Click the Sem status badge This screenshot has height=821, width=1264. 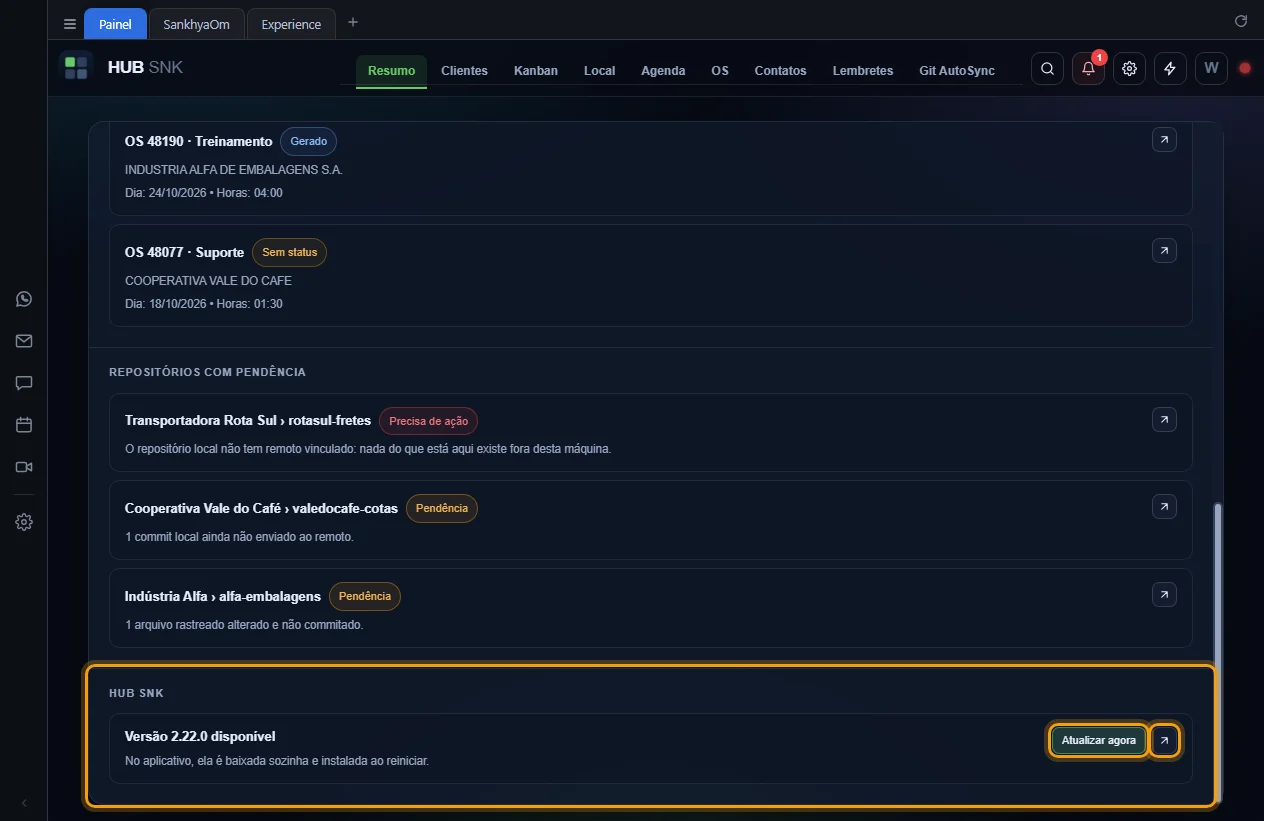point(289,252)
